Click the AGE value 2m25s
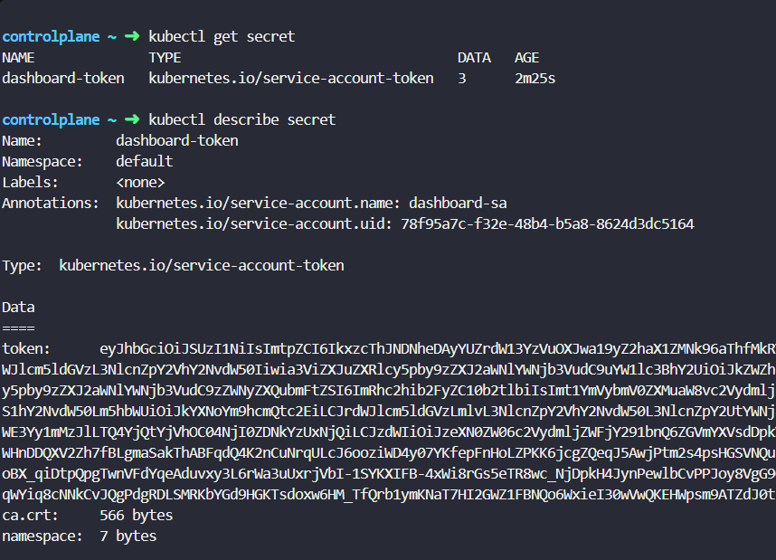 tap(535, 79)
